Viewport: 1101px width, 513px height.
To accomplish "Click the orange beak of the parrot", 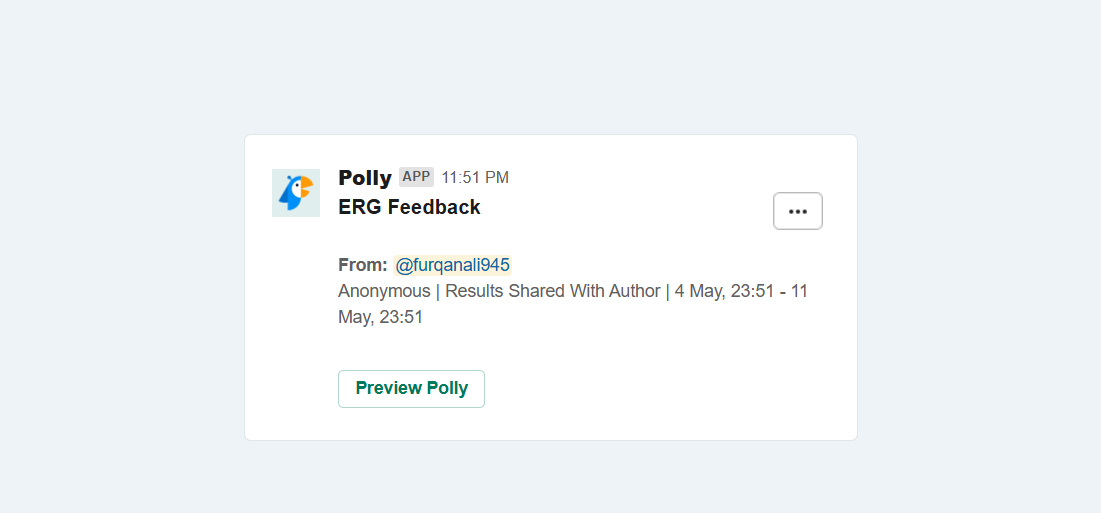I will pos(306,186).
